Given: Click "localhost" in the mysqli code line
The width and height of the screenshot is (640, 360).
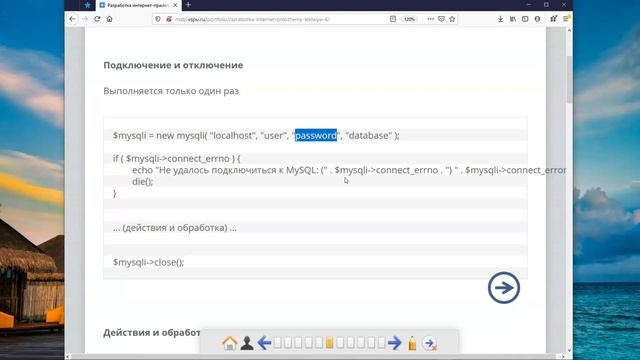Looking at the screenshot, I should [x=232, y=135].
